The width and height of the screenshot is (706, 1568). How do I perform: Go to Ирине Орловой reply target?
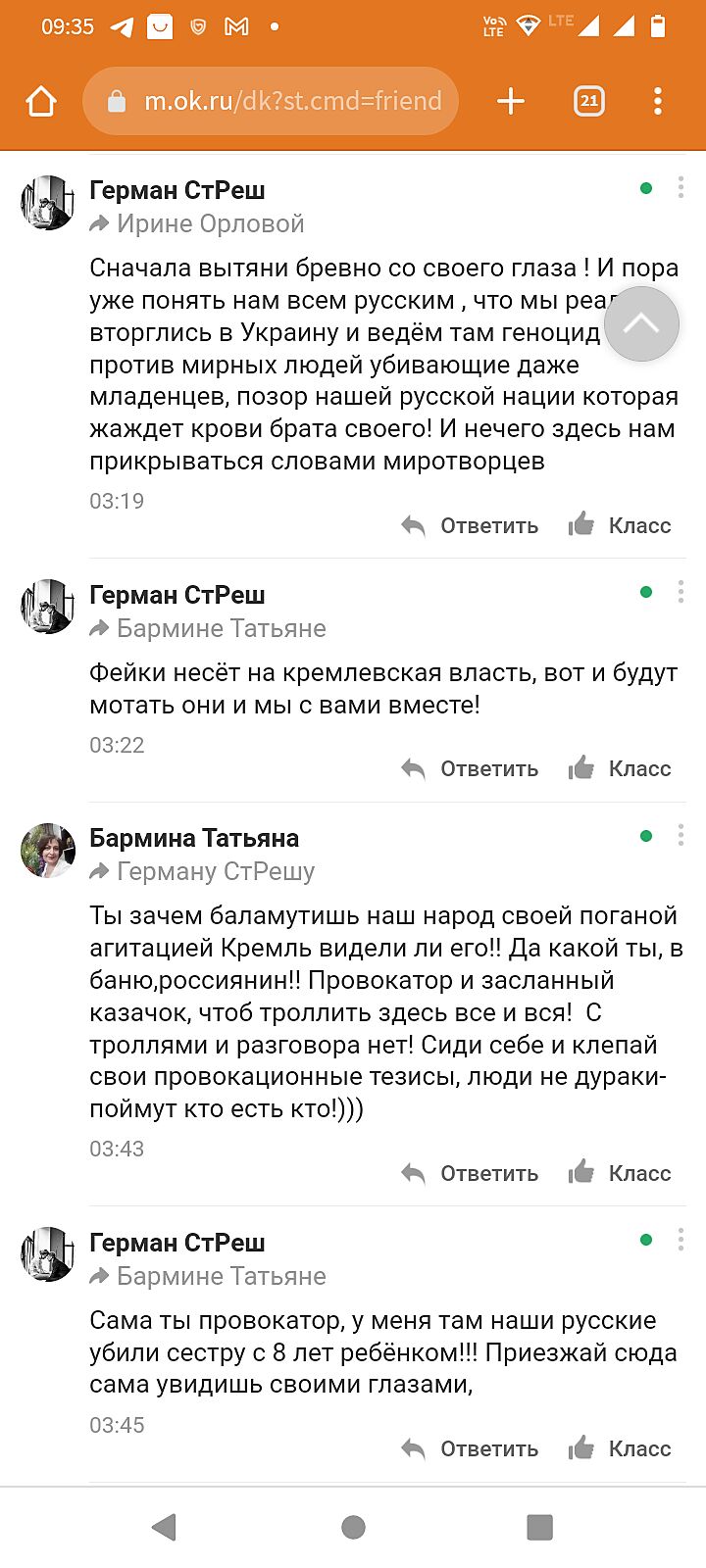tap(210, 224)
